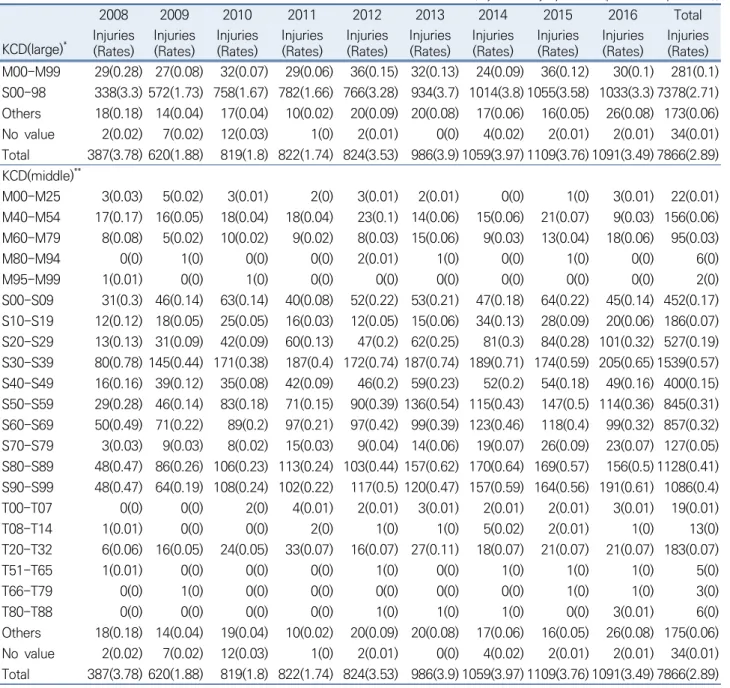Viewport: 730px width, 688px height.
Task: Click the T08-T14 row label
Action: [27, 529]
